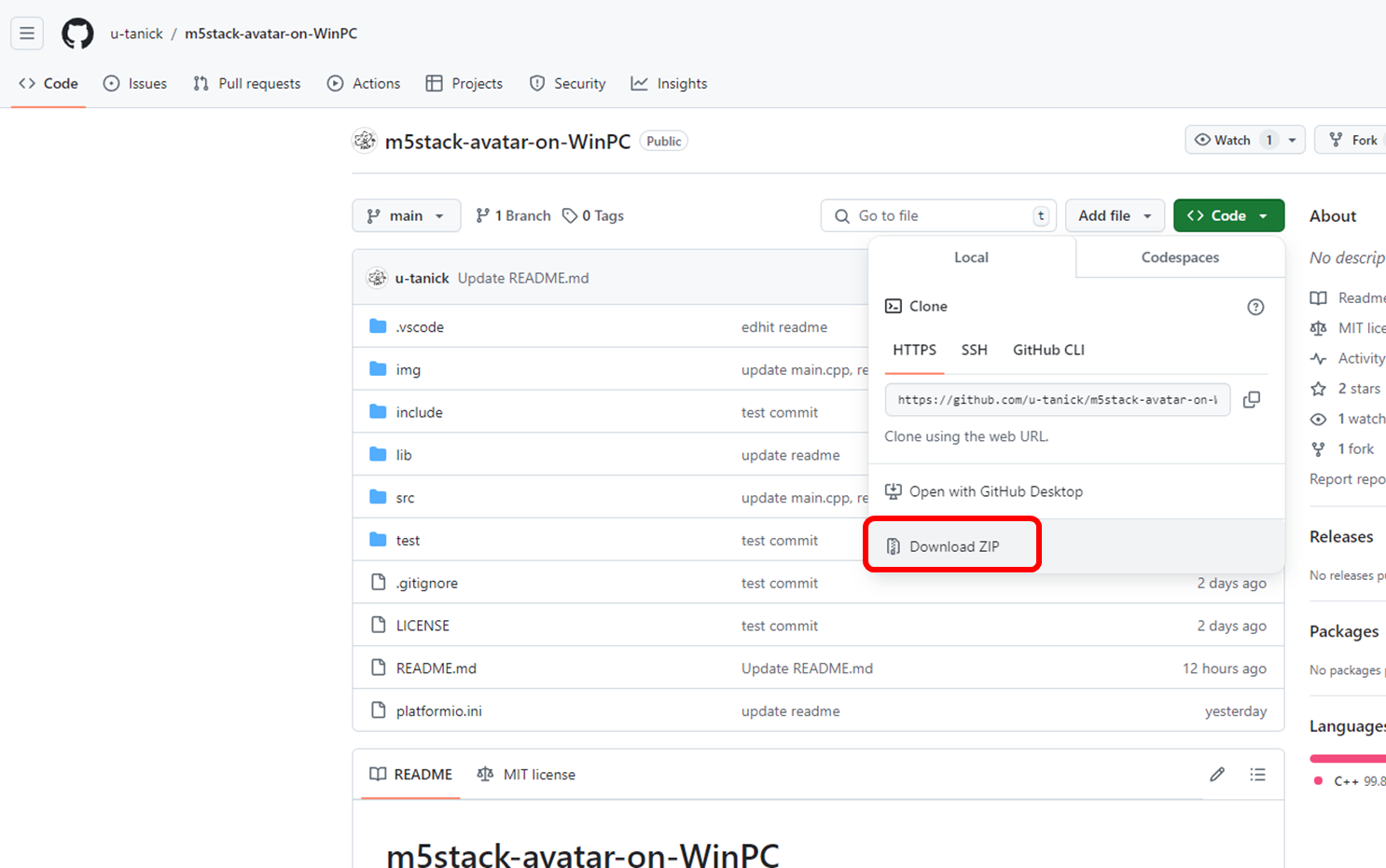The width and height of the screenshot is (1386, 868).
Task: Select the SSH clone option
Action: pyautogui.click(x=974, y=351)
